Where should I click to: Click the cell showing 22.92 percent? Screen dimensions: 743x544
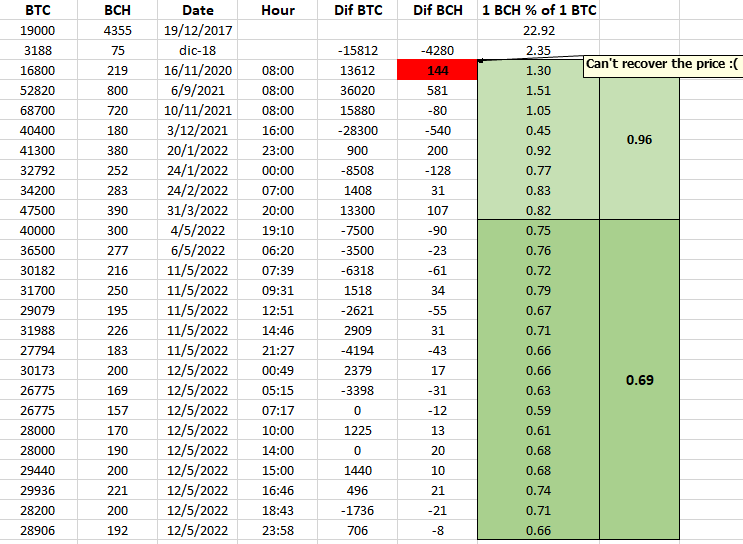pos(539,30)
